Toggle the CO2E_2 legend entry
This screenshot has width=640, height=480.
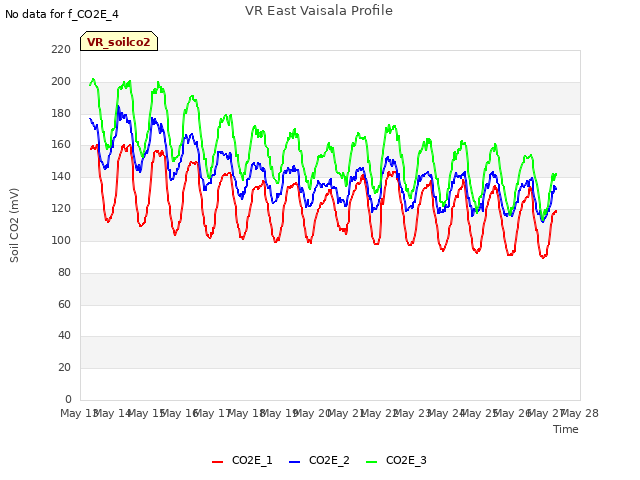tap(319, 460)
